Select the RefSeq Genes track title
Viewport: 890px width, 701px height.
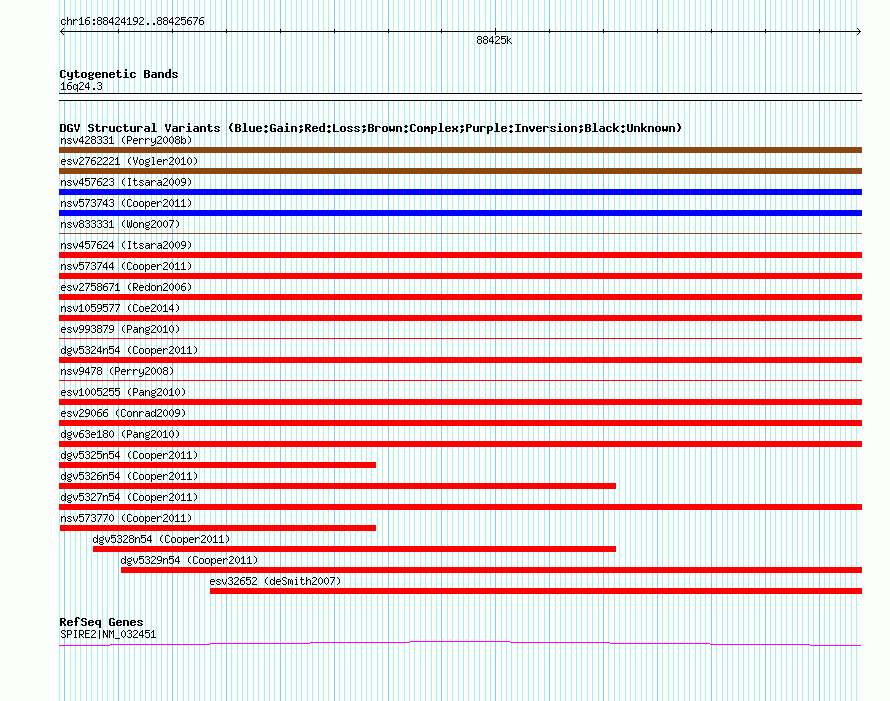click(101, 622)
